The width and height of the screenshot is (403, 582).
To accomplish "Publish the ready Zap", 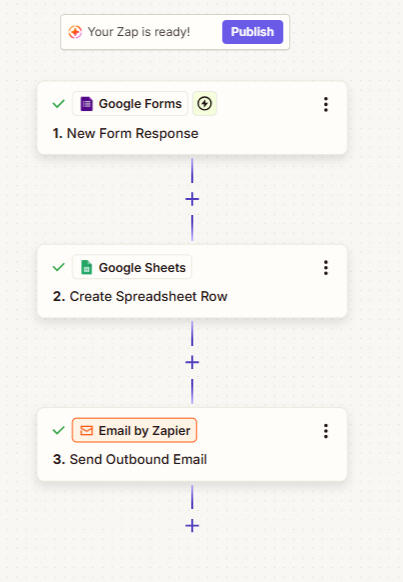I will 252,32.
